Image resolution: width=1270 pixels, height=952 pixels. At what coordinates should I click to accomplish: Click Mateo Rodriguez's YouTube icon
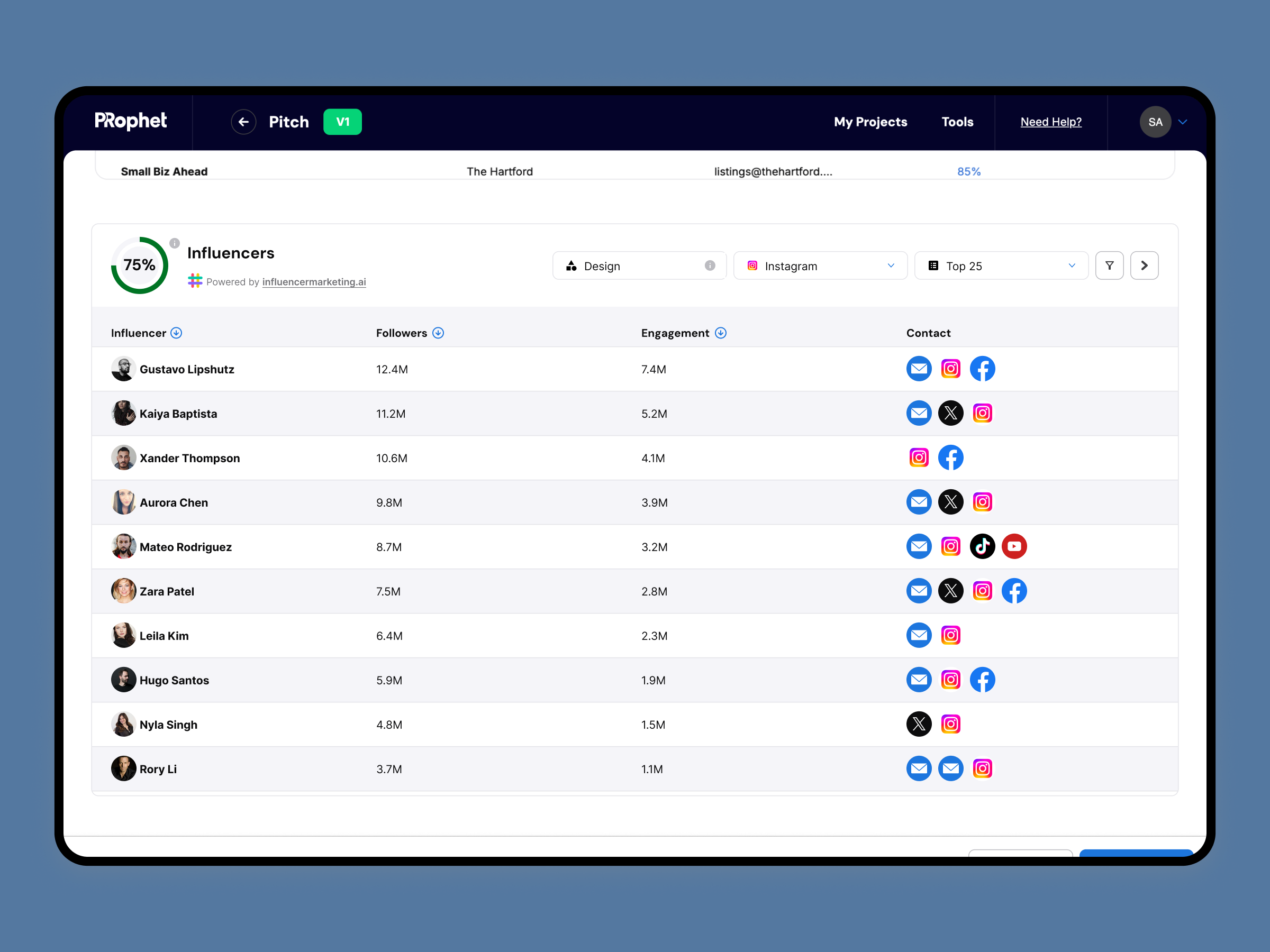(x=1014, y=546)
